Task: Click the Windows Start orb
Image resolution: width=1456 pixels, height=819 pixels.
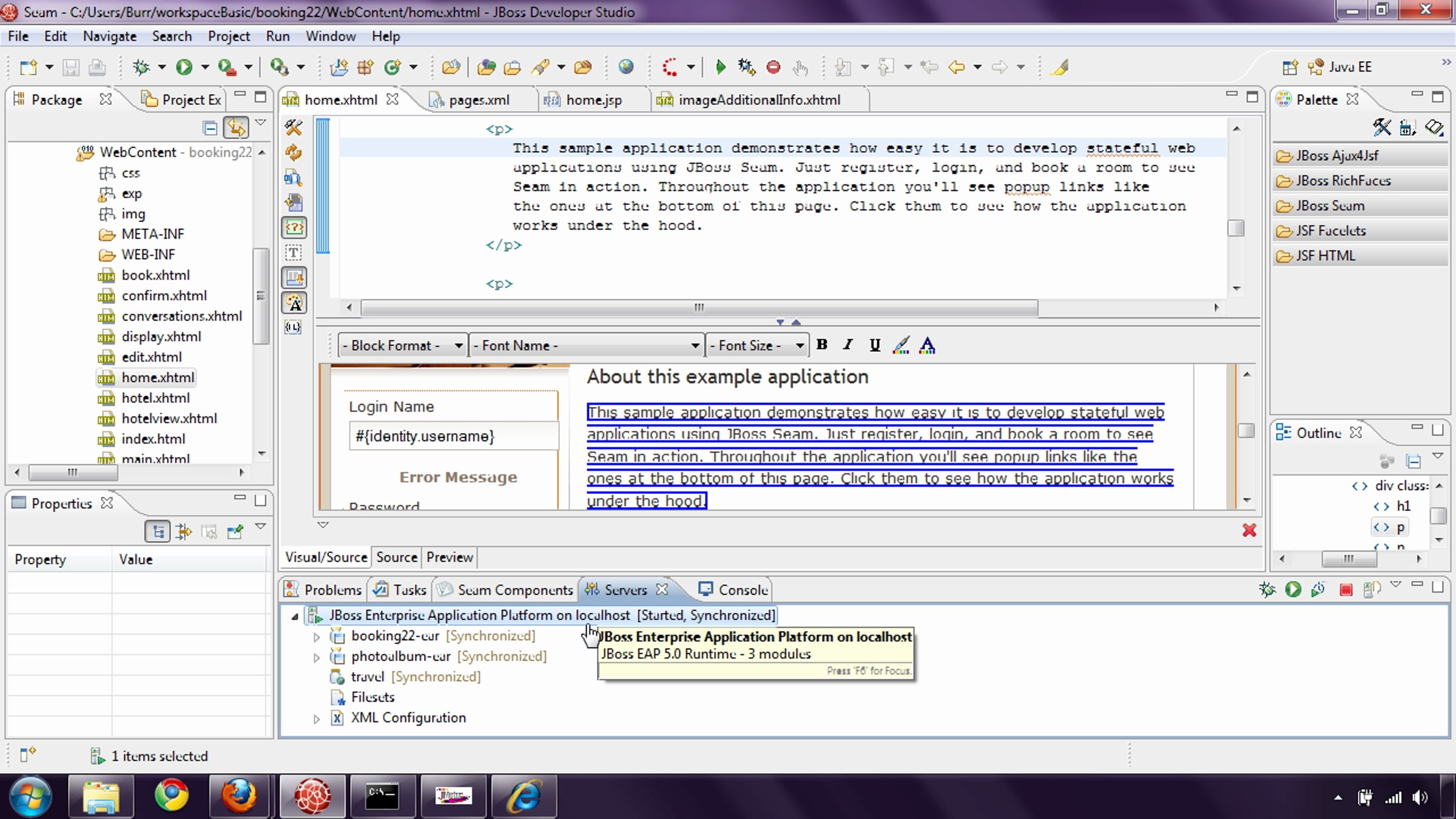Action: point(30,795)
